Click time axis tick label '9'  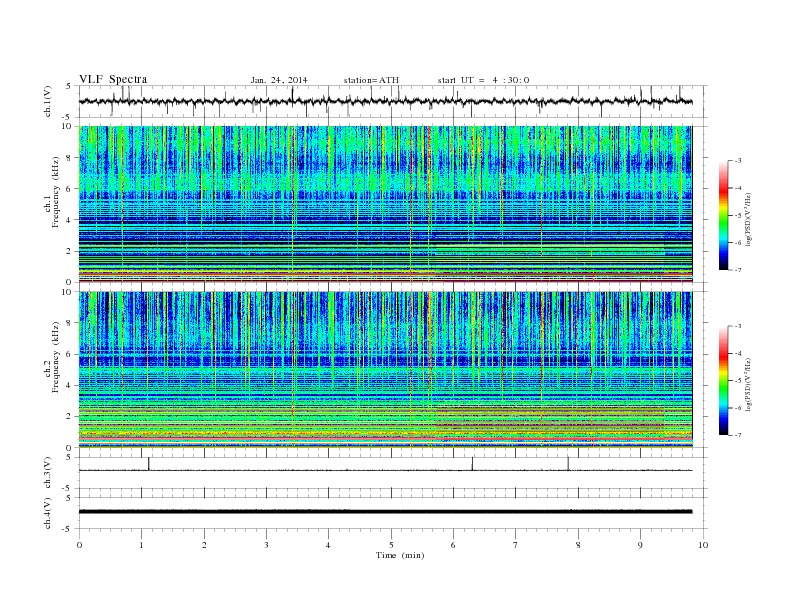pos(640,545)
